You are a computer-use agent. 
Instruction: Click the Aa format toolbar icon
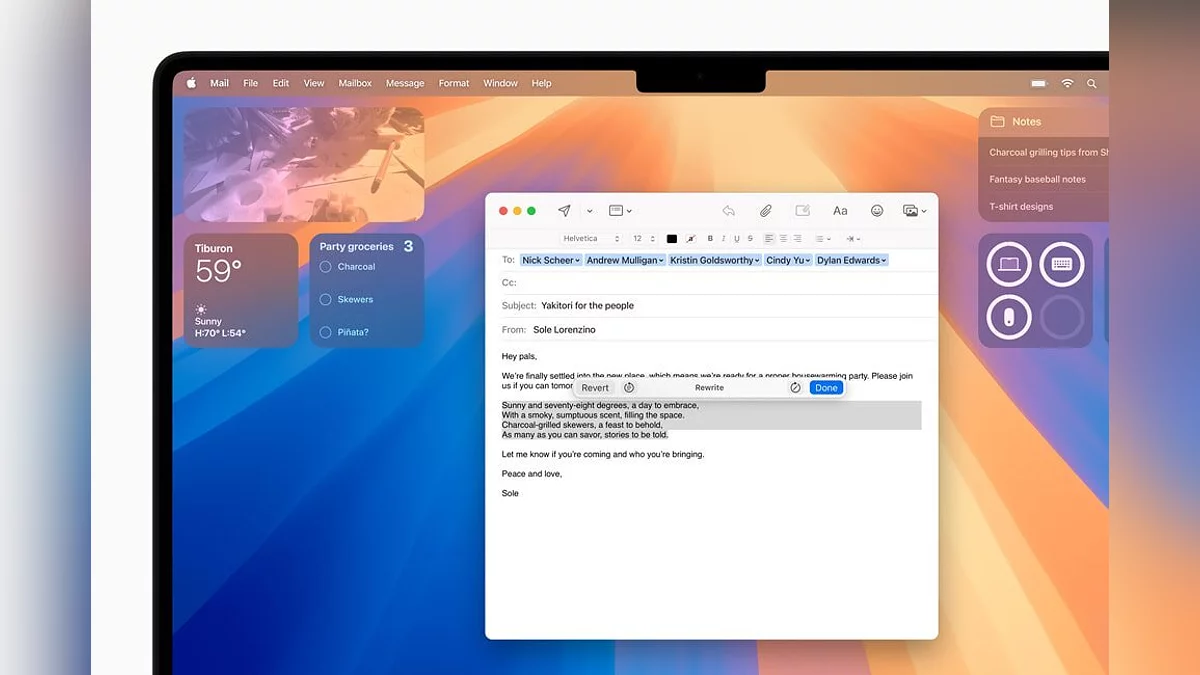(x=840, y=211)
